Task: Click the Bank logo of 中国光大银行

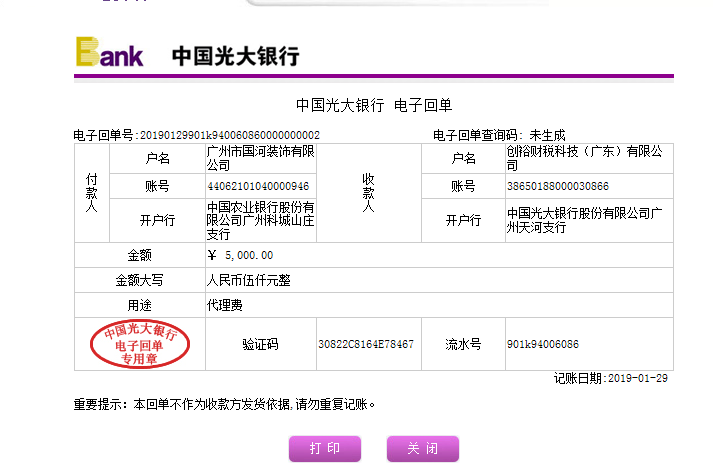Action: tap(110, 52)
